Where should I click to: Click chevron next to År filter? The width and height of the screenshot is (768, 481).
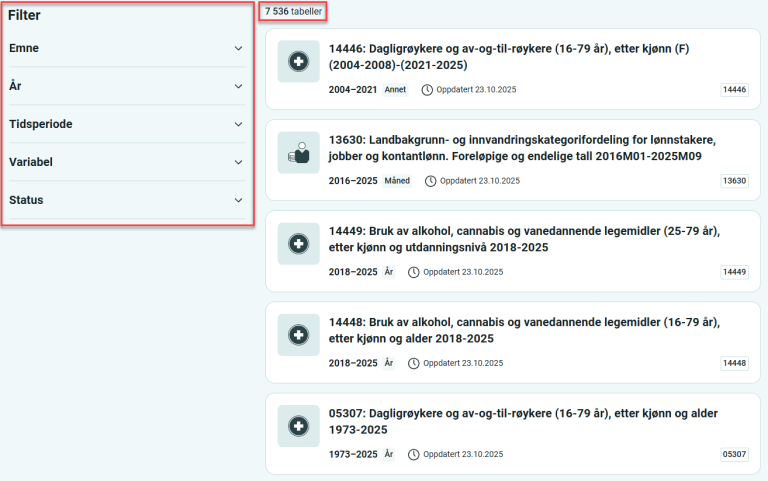pyautogui.click(x=239, y=86)
